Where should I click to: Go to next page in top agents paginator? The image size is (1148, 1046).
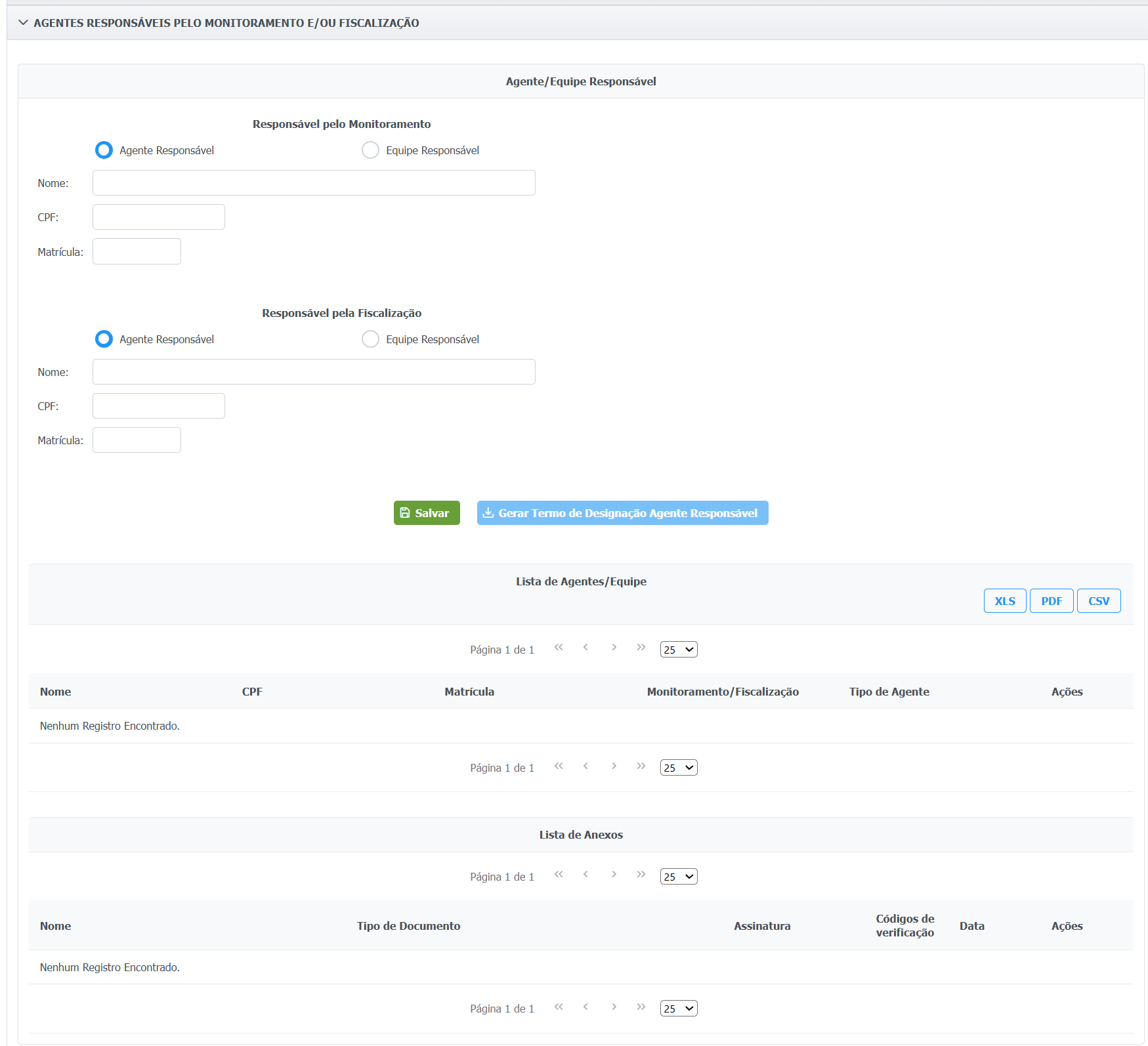[x=614, y=648]
